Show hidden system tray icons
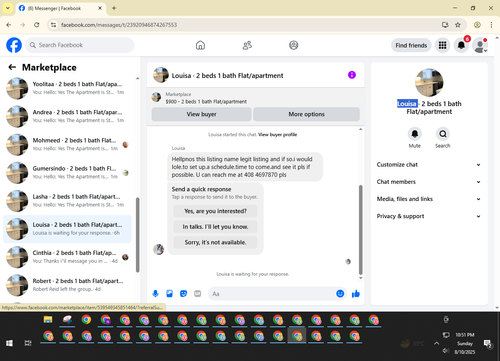 (436, 343)
